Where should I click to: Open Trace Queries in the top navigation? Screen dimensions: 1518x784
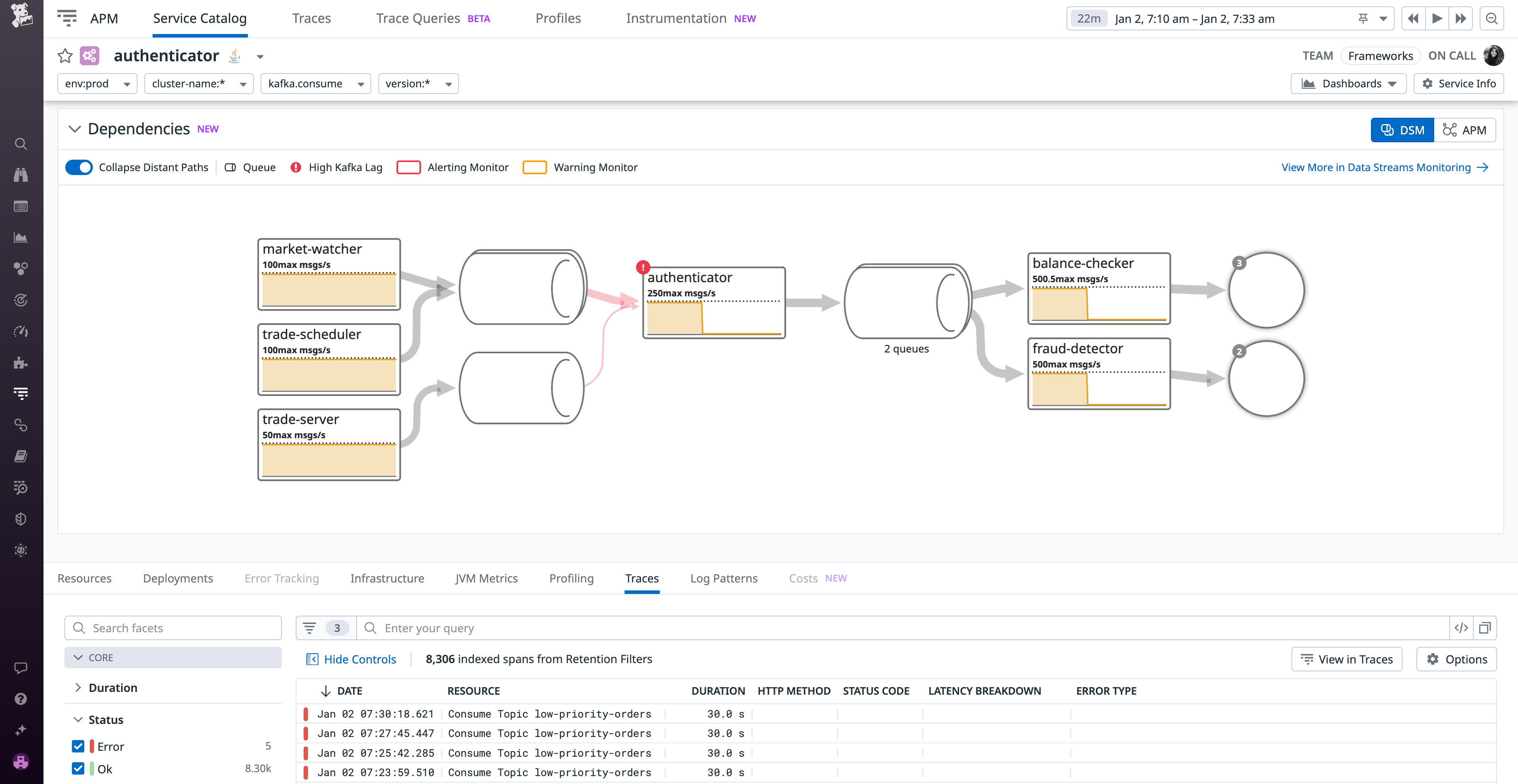click(x=418, y=18)
